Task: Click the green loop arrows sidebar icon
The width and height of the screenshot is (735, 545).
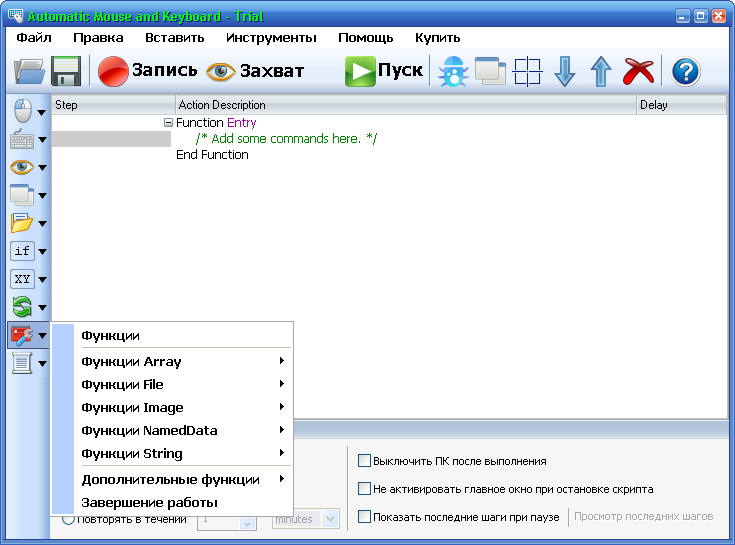Action: (x=22, y=307)
